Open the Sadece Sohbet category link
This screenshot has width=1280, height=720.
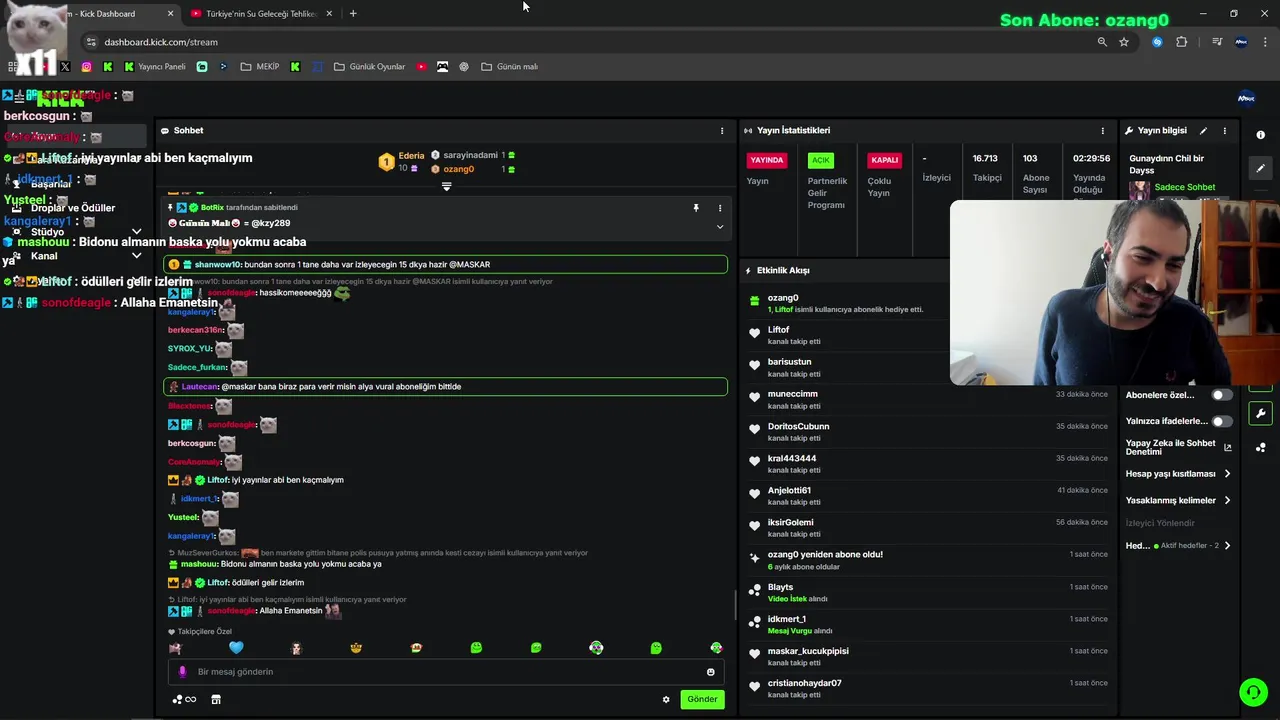pyautogui.click(x=1185, y=187)
